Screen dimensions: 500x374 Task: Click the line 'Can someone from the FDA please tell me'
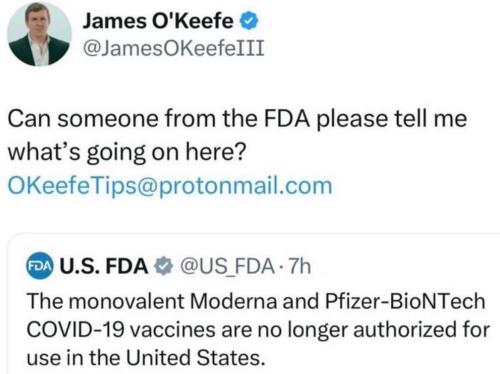pos(237,119)
